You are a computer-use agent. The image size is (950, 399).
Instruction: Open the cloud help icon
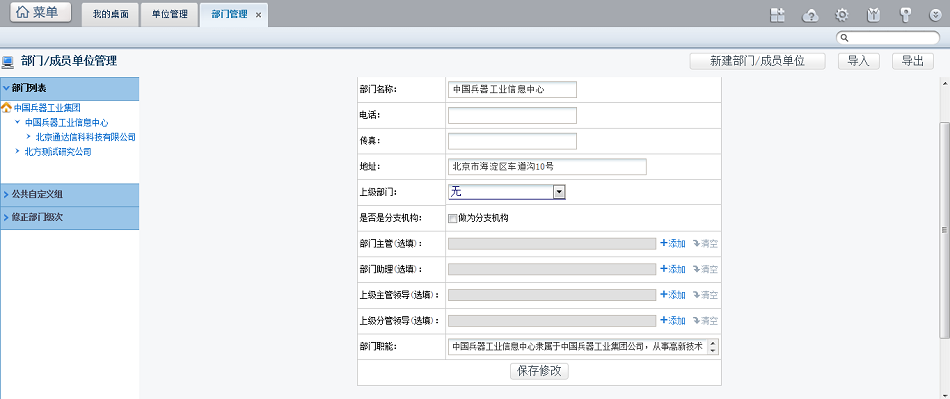(810, 15)
